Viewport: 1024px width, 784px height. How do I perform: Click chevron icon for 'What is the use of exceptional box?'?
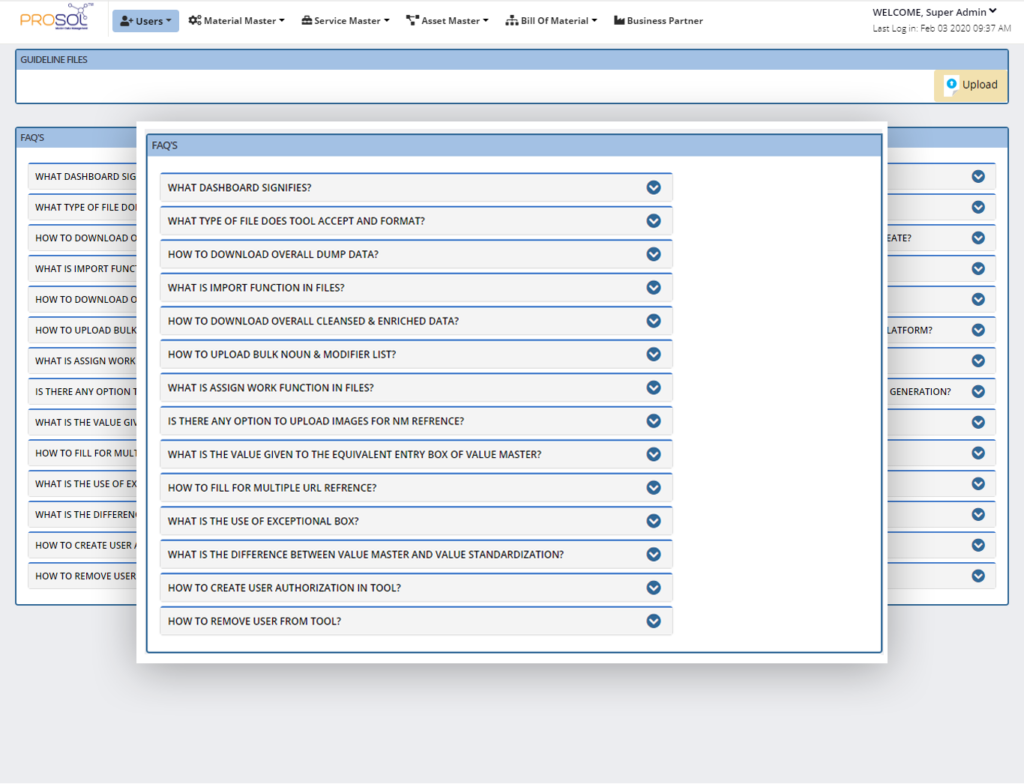coord(653,521)
